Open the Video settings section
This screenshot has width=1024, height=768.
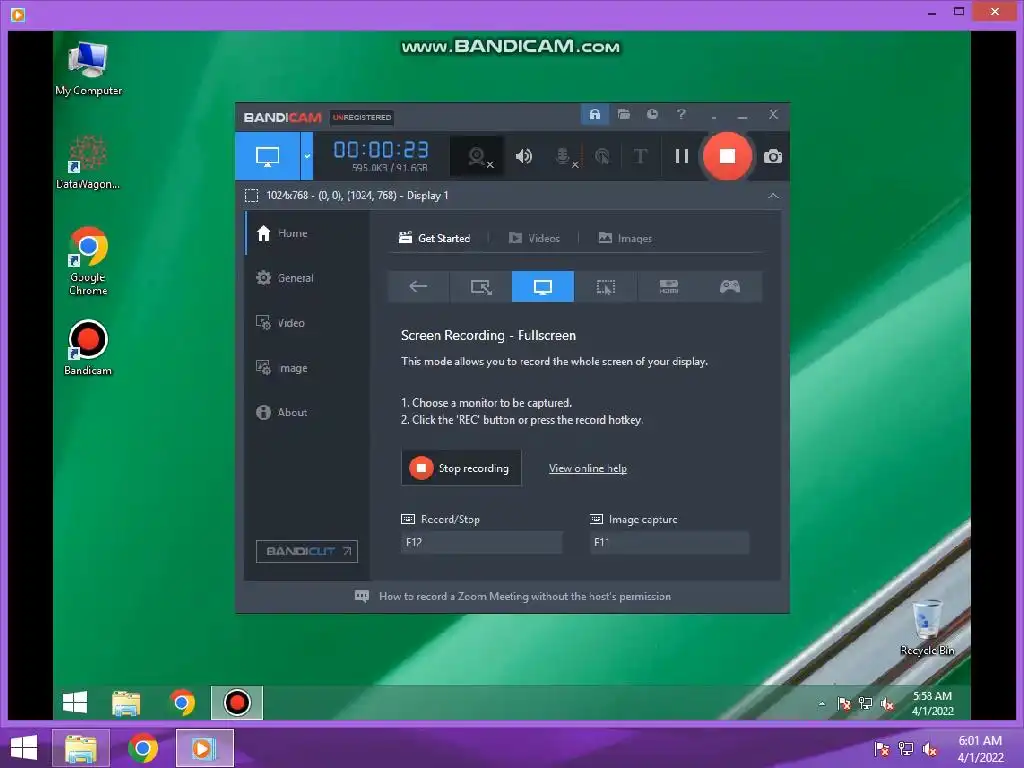[307, 323]
